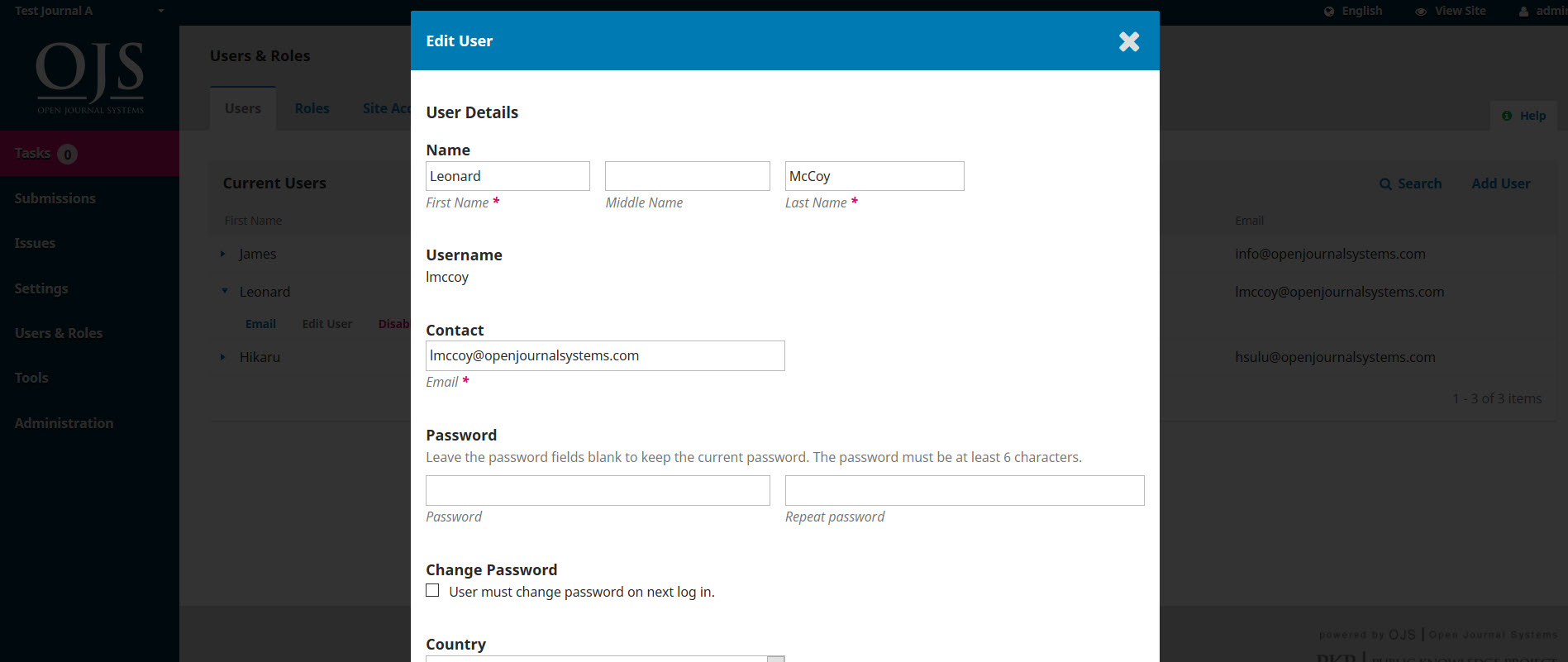Image resolution: width=1568 pixels, height=662 pixels.
Task: Click the OJS logo
Action: 90,78
